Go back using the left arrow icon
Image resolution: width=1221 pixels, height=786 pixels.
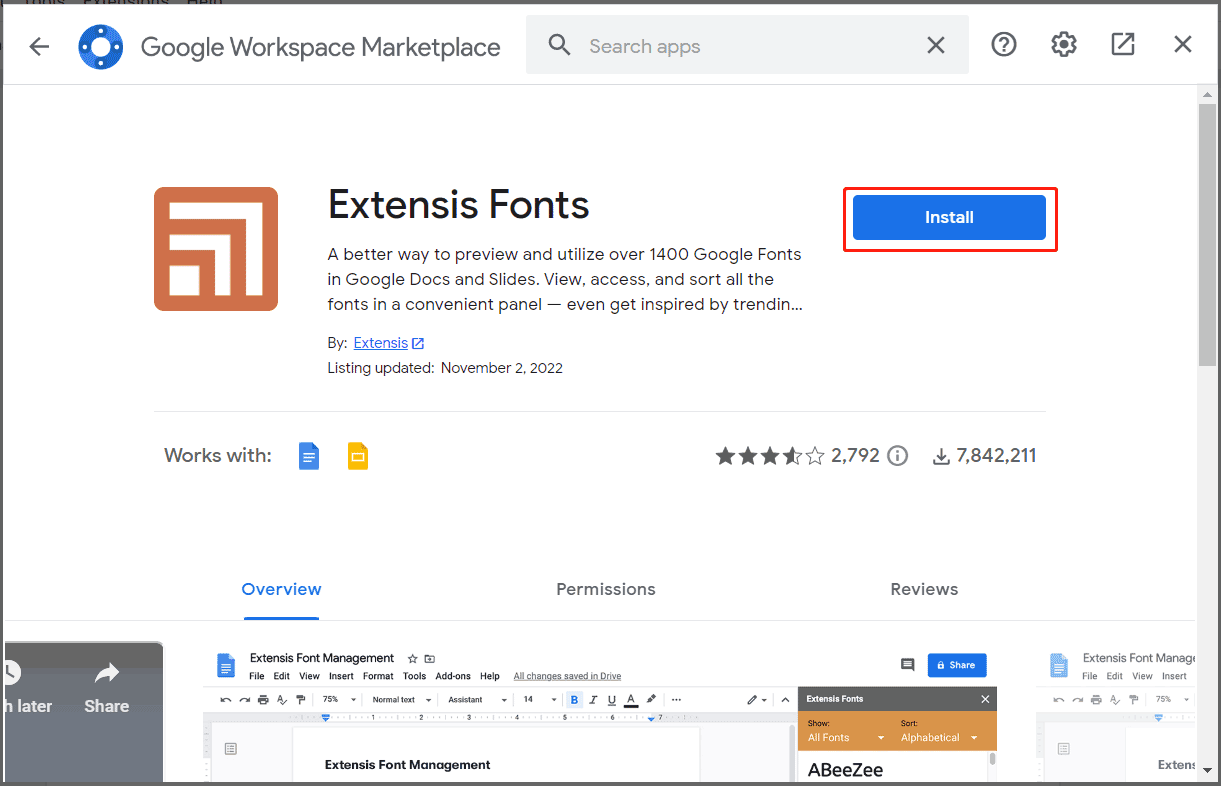[x=39, y=46]
